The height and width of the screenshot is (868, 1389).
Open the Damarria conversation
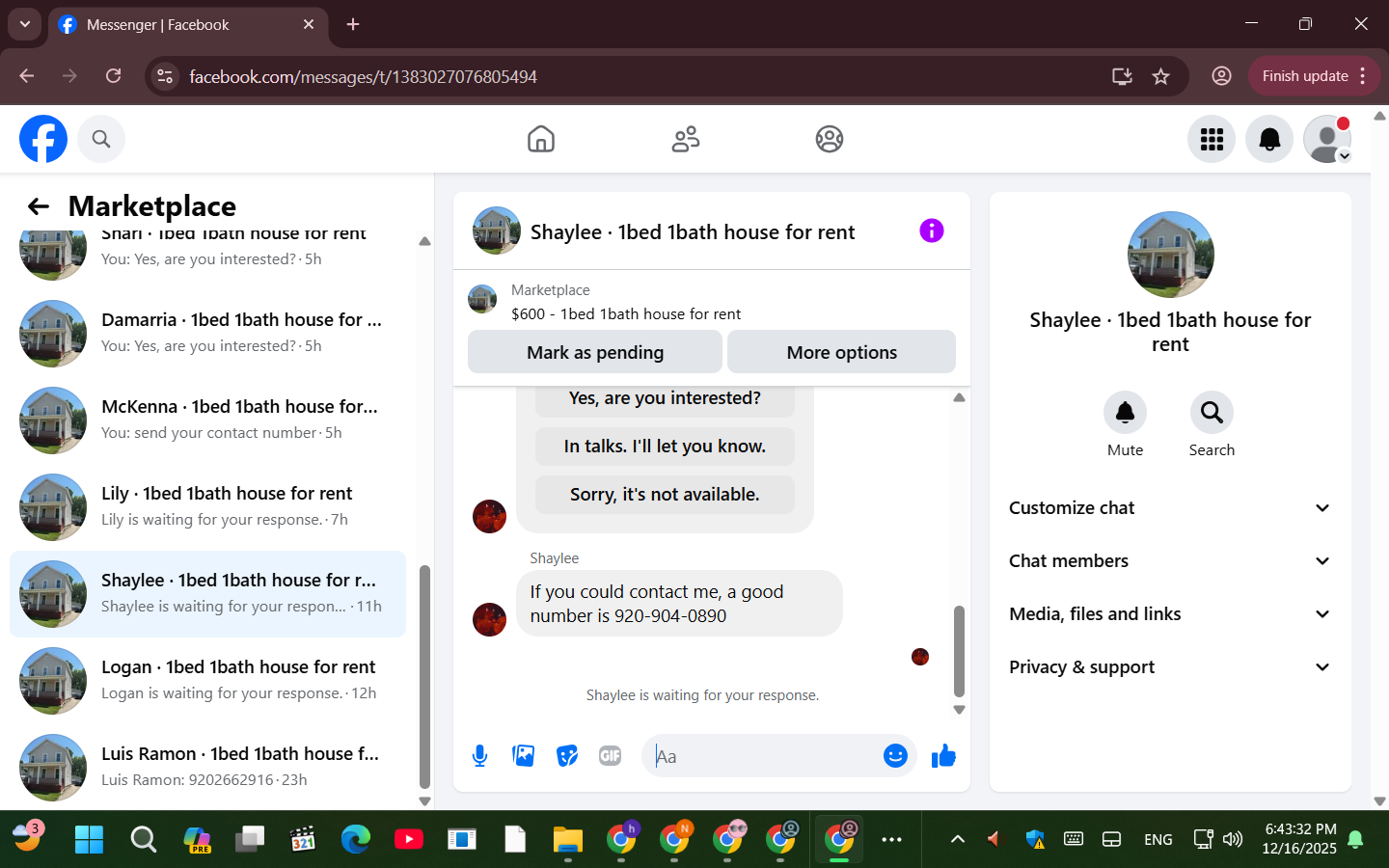207,334
